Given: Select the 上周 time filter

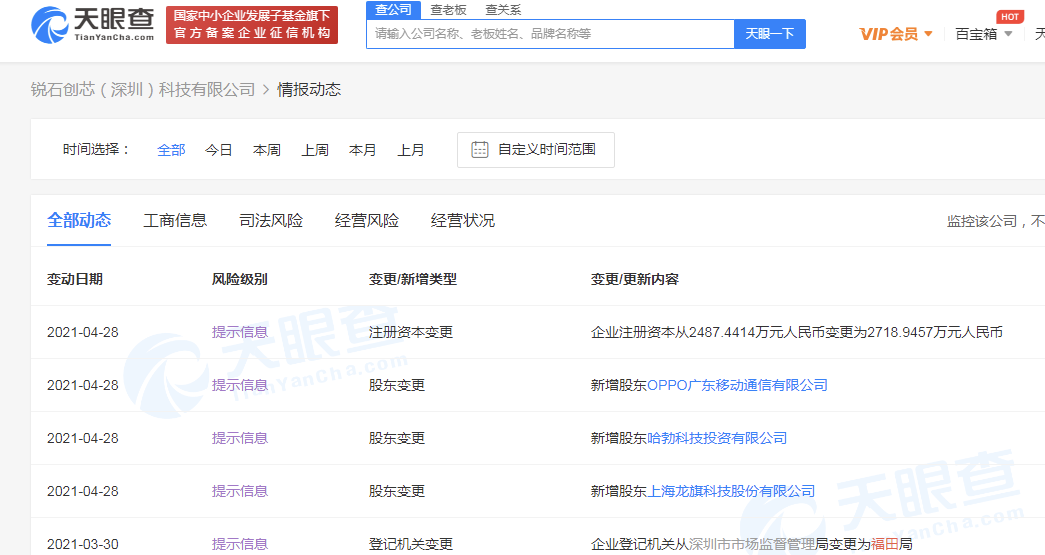Looking at the screenshot, I should coord(315,150).
